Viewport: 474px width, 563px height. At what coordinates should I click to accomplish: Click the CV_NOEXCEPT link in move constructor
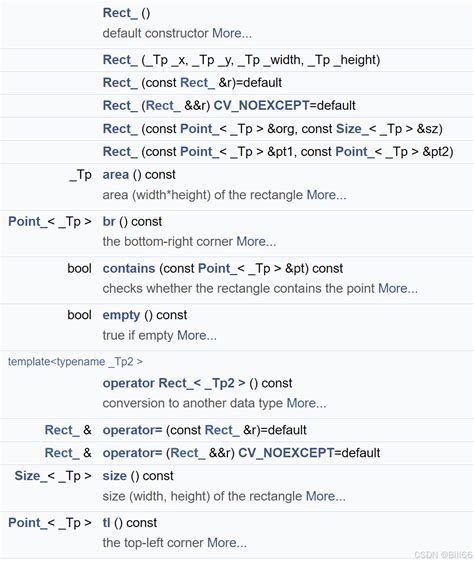click(261, 106)
